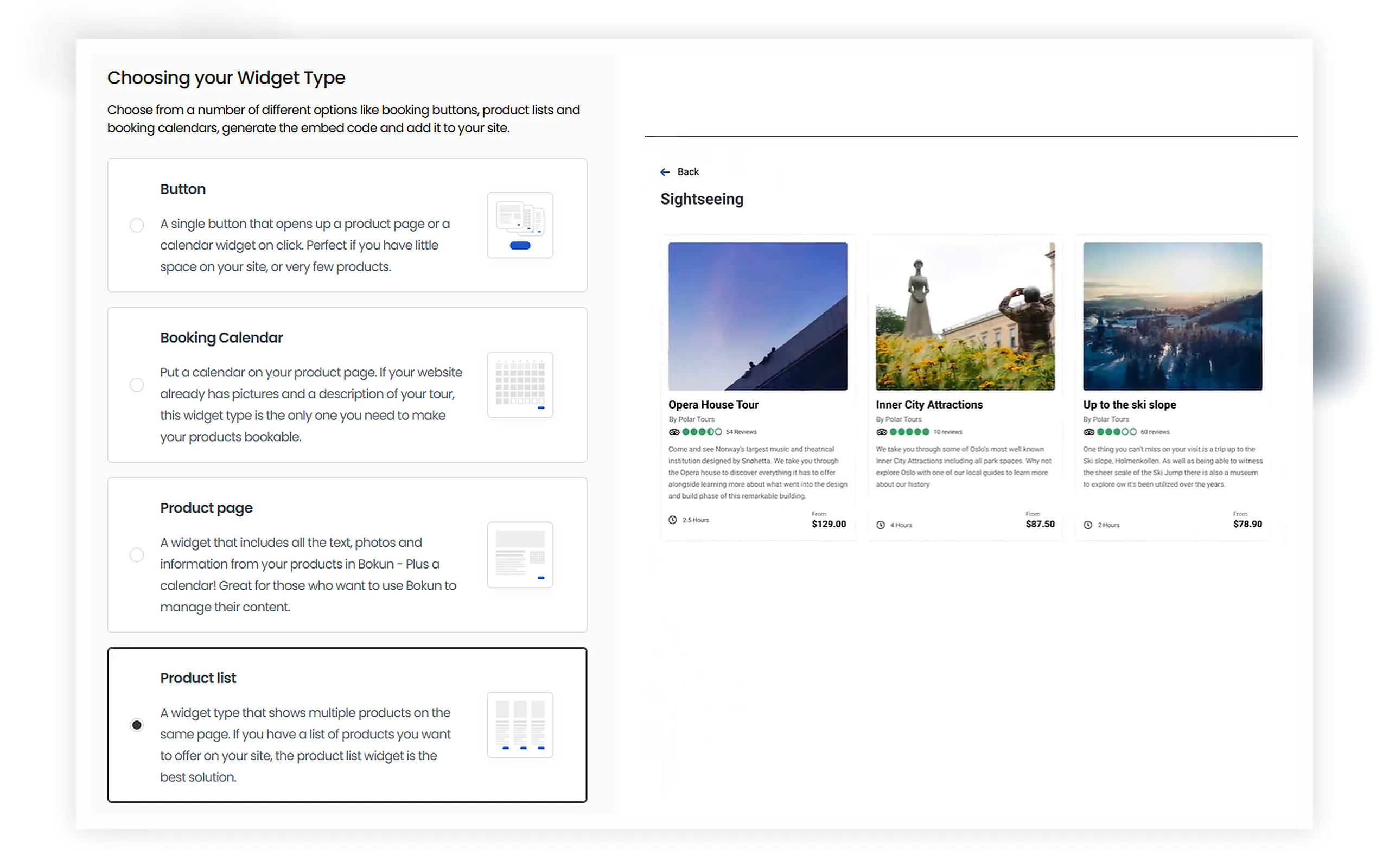The image size is (1389, 868).
Task: Click the Booking Calendar option heading
Action: click(221, 337)
